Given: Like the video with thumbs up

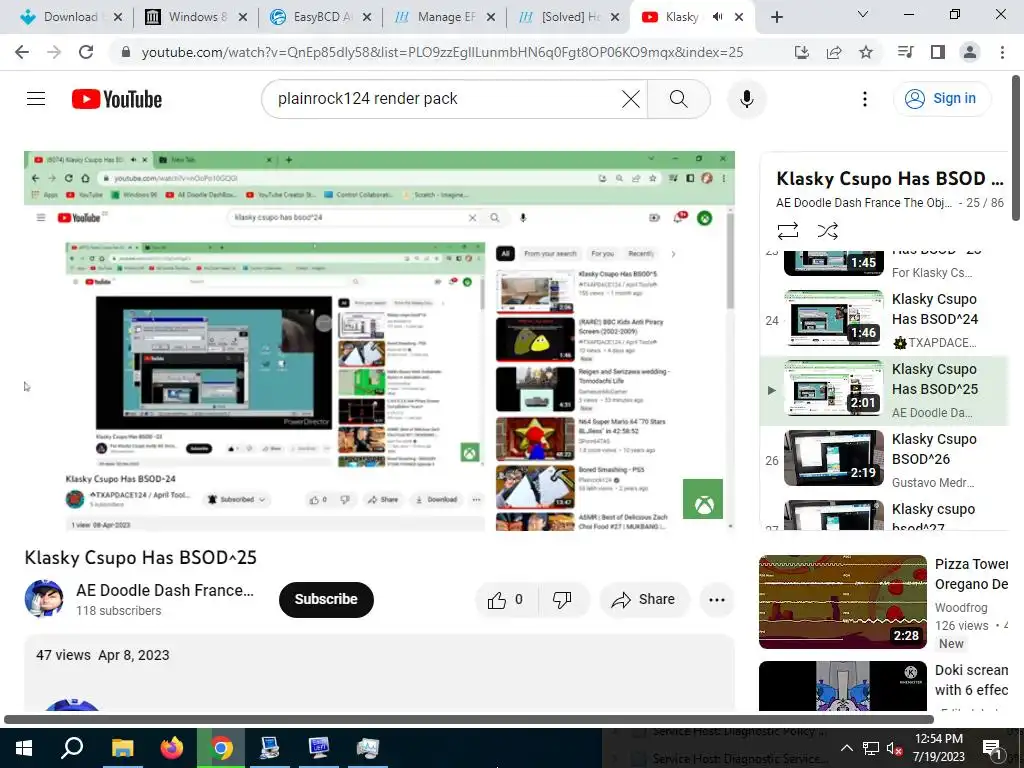Looking at the screenshot, I should (506, 600).
